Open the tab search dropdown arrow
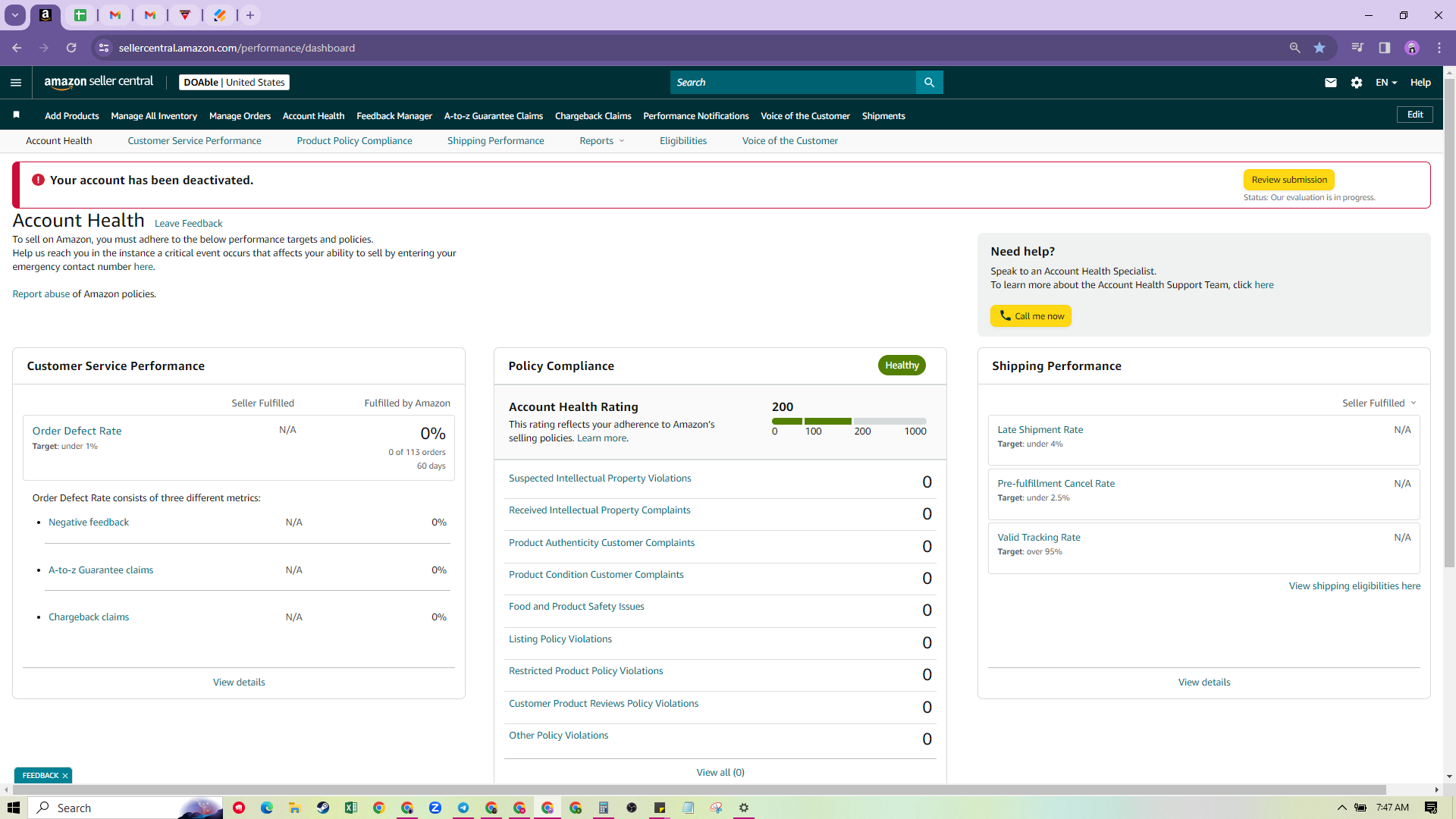This screenshot has width=1456, height=819. coord(15,15)
